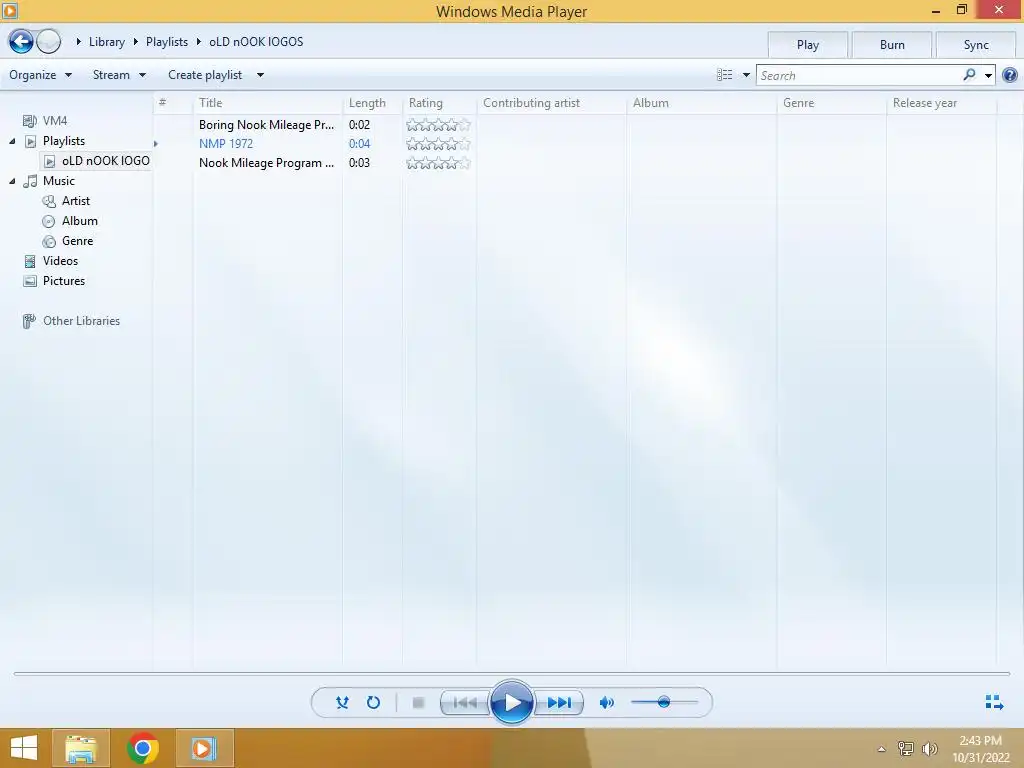Click Windows Media Player taskbar icon
The height and width of the screenshot is (768, 1024).
tap(204, 748)
